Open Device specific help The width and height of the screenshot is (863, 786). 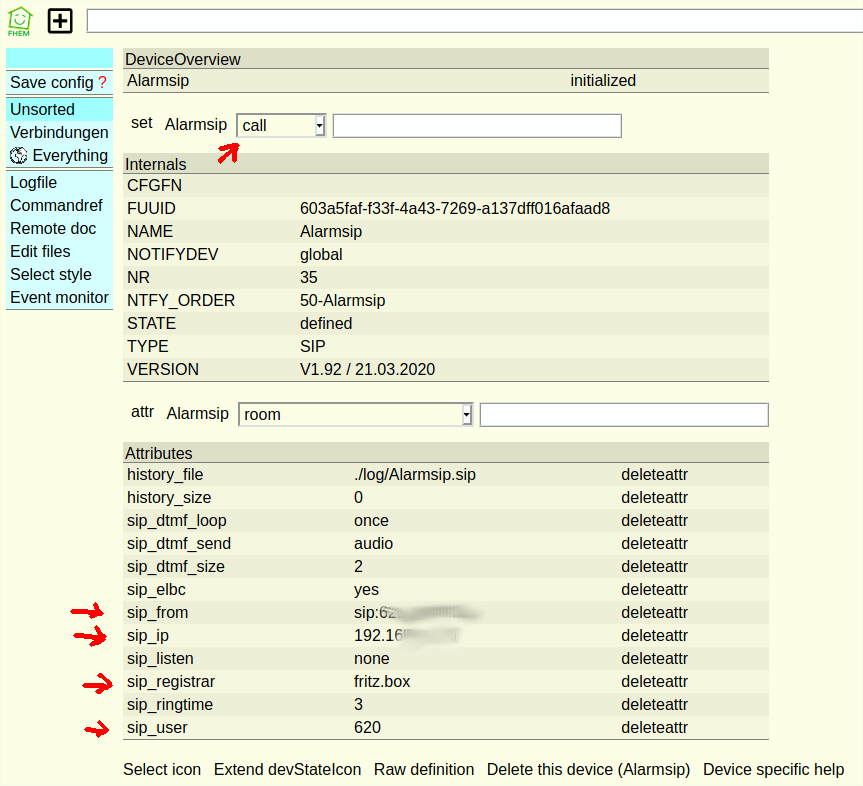pyautogui.click(x=773, y=770)
